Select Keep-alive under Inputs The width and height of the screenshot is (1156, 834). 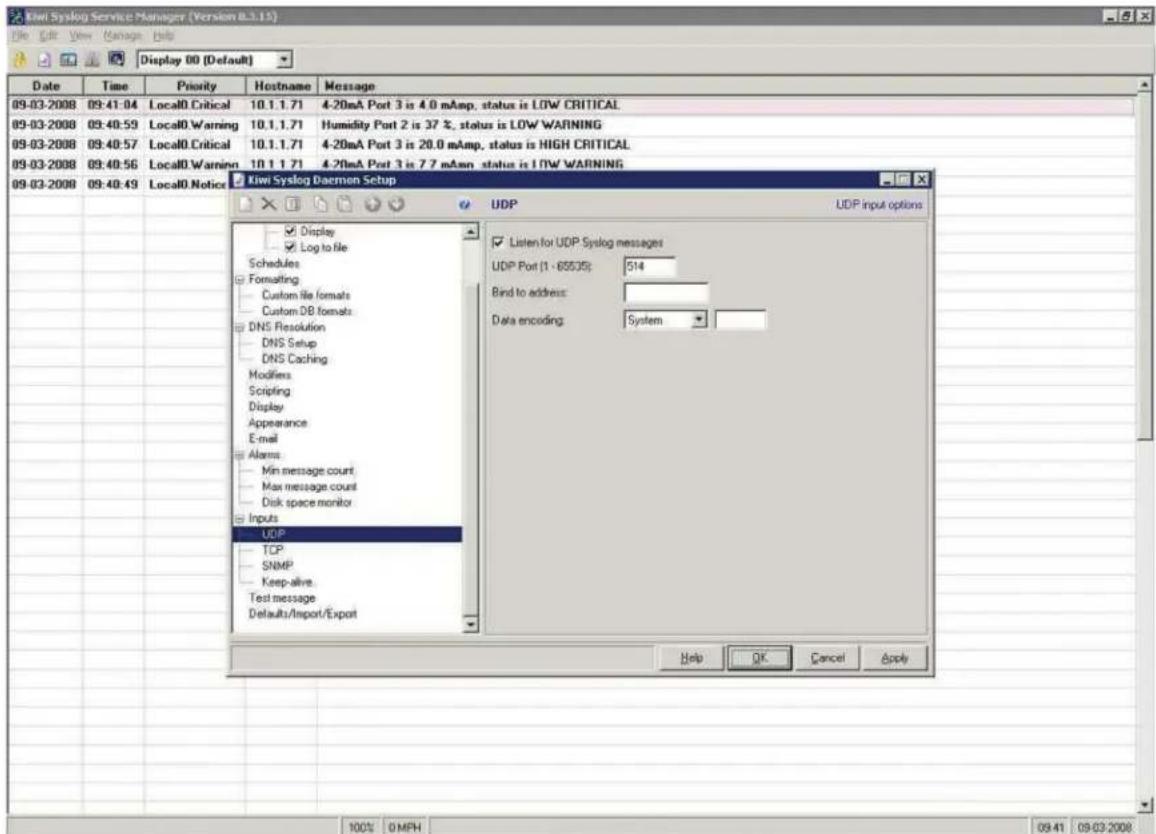pyautogui.click(x=287, y=582)
